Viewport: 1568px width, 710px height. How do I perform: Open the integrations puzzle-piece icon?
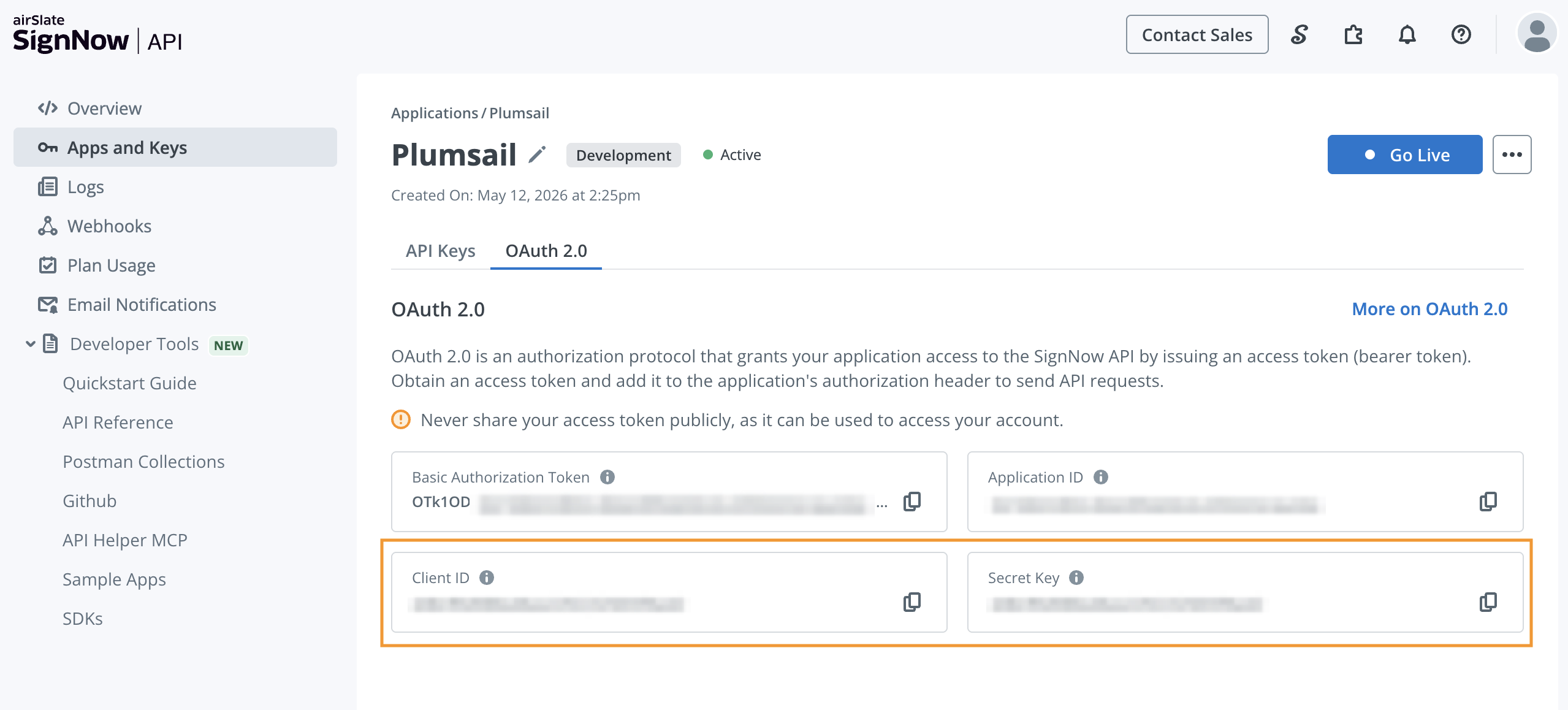click(1353, 34)
